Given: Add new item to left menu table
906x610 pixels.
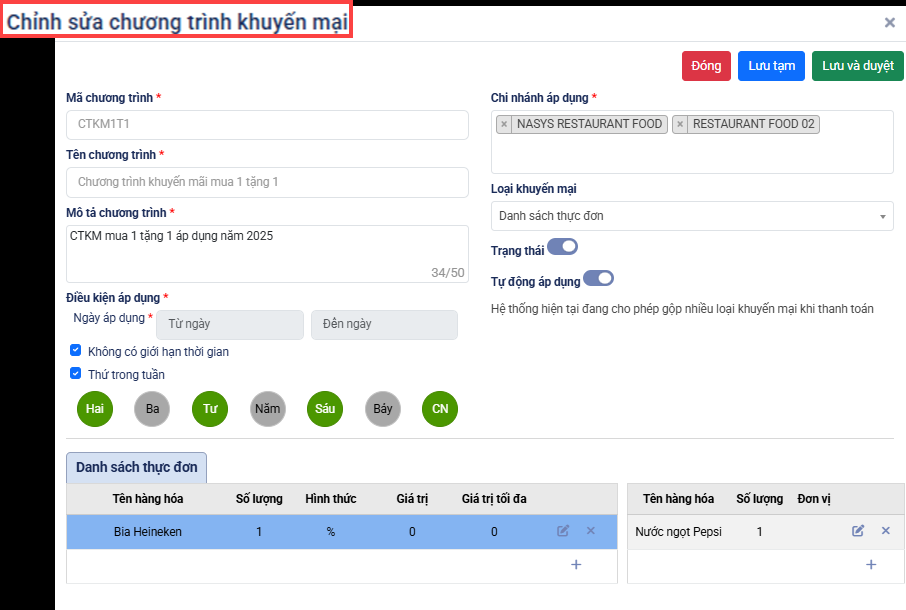Looking at the screenshot, I should coord(576,564).
